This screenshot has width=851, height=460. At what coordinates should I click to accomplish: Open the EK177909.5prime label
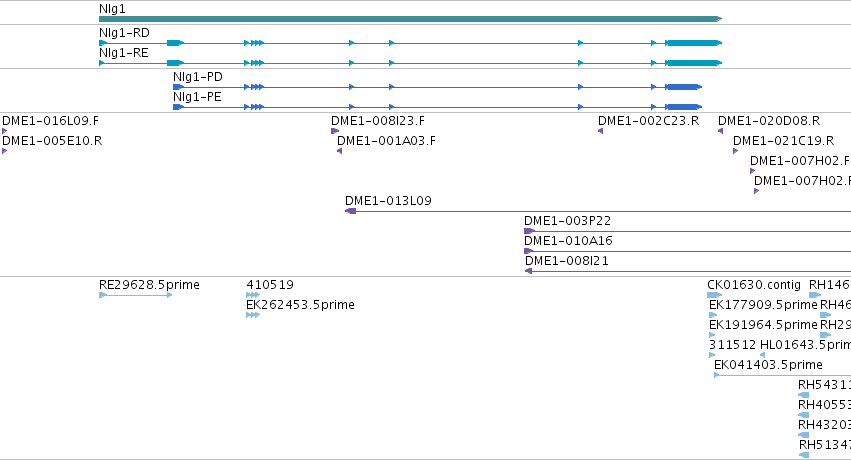763,305
